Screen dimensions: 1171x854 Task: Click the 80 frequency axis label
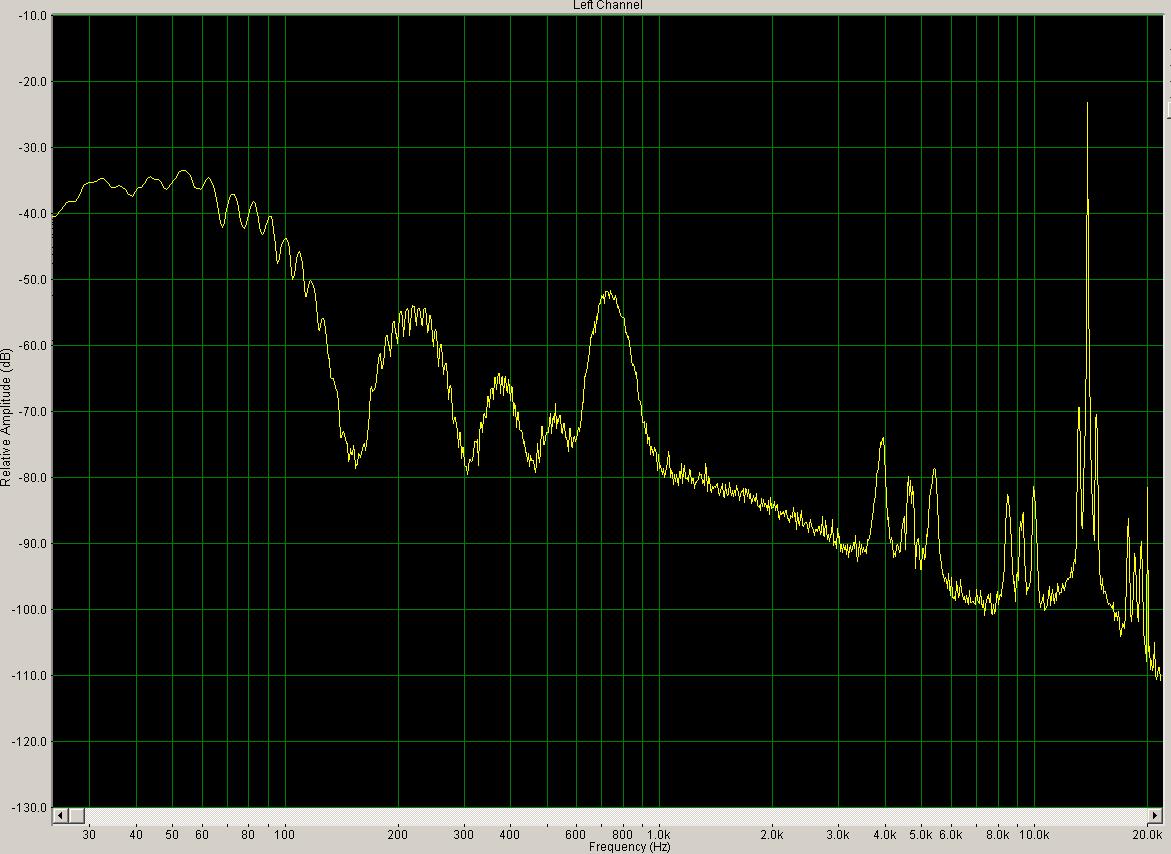click(248, 835)
